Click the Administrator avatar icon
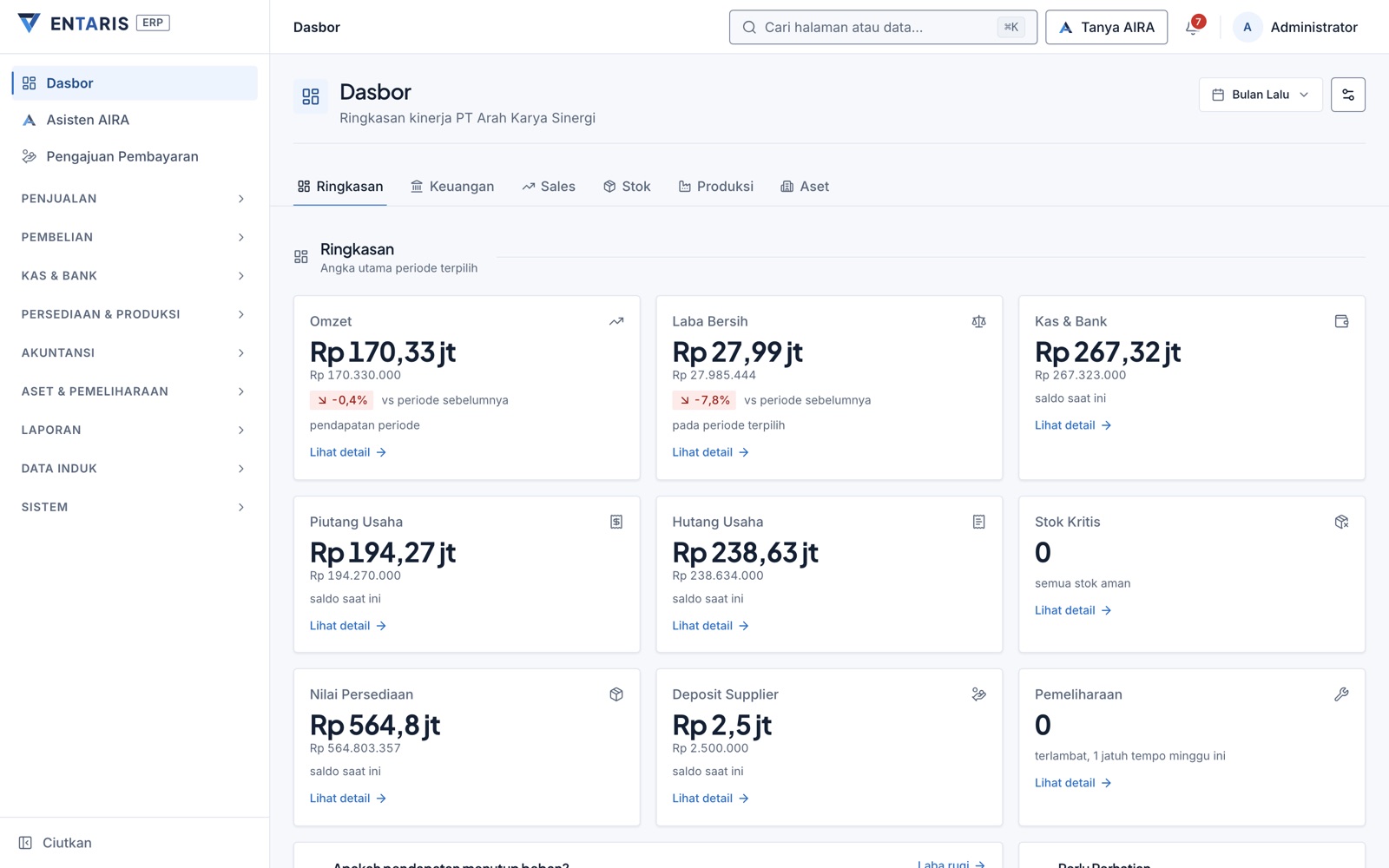Screen dimensions: 1389x868 pos(1247,27)
